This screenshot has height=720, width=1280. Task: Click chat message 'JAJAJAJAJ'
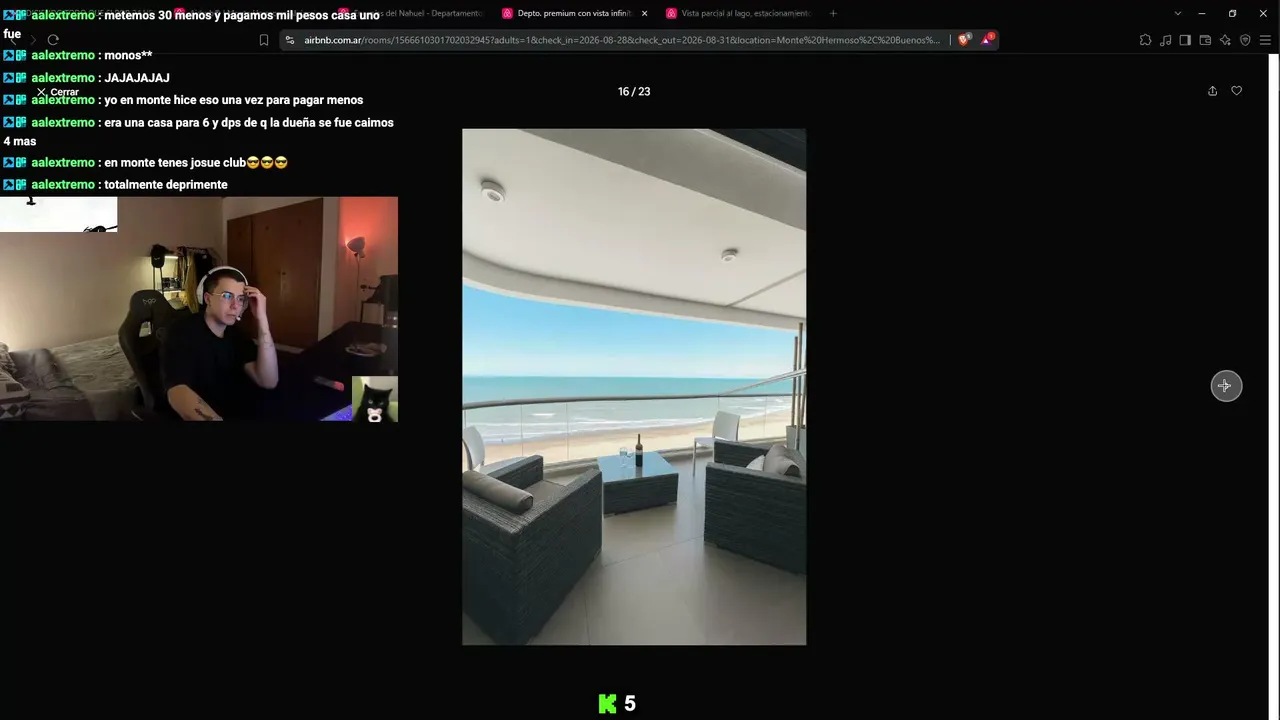137,78
